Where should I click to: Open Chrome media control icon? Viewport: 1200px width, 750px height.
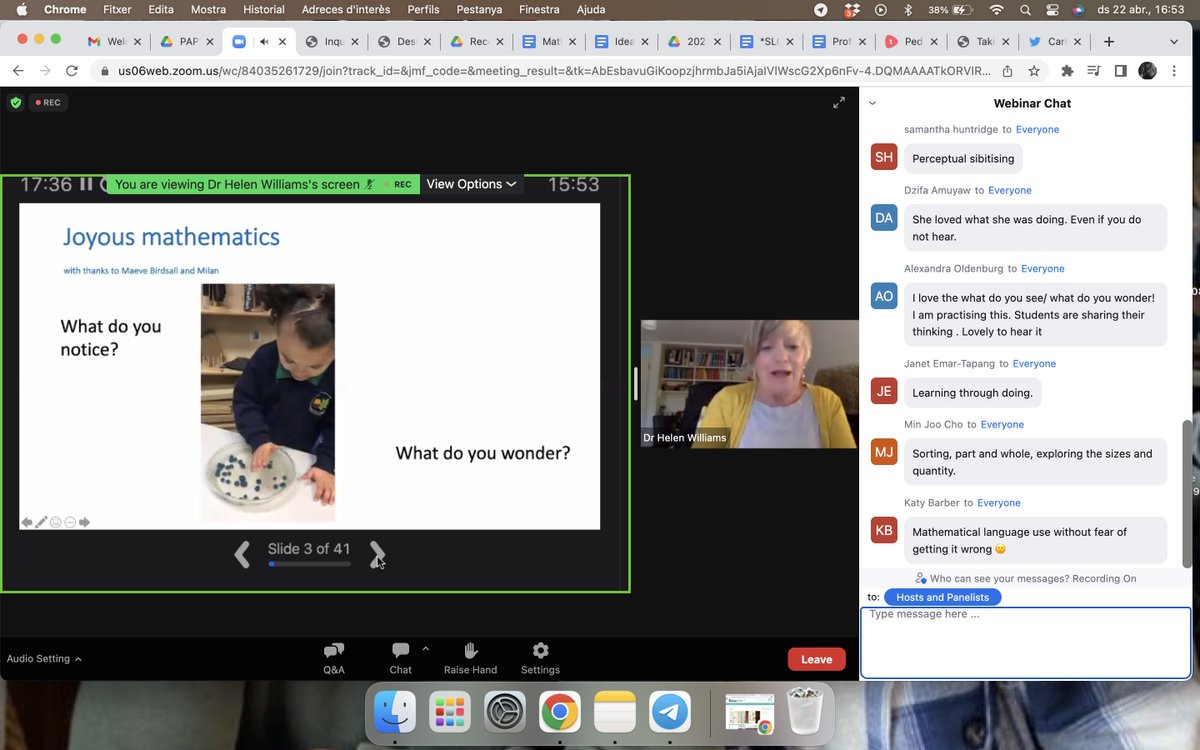click(x=1094, y=71)
